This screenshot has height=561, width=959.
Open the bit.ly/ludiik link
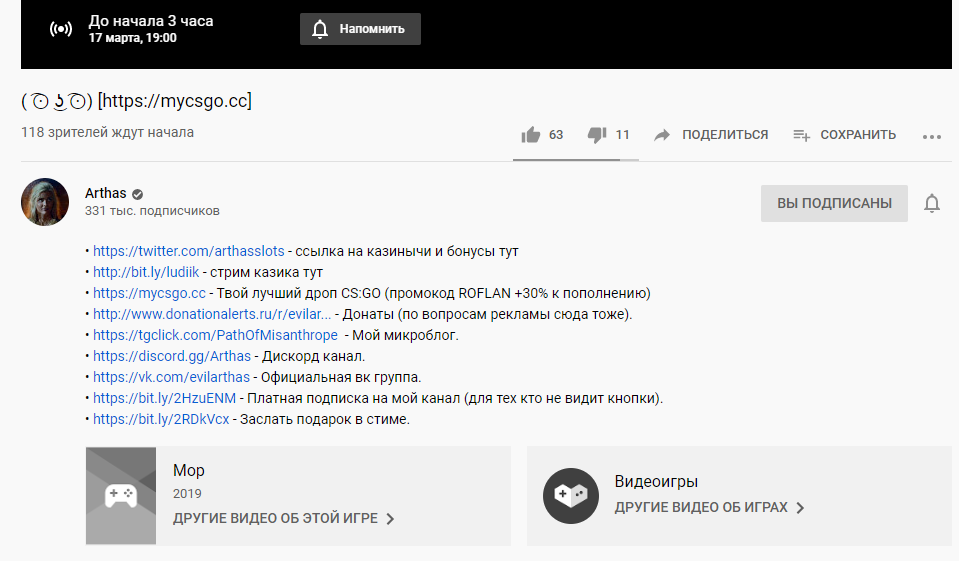click(x=146, y=272)
